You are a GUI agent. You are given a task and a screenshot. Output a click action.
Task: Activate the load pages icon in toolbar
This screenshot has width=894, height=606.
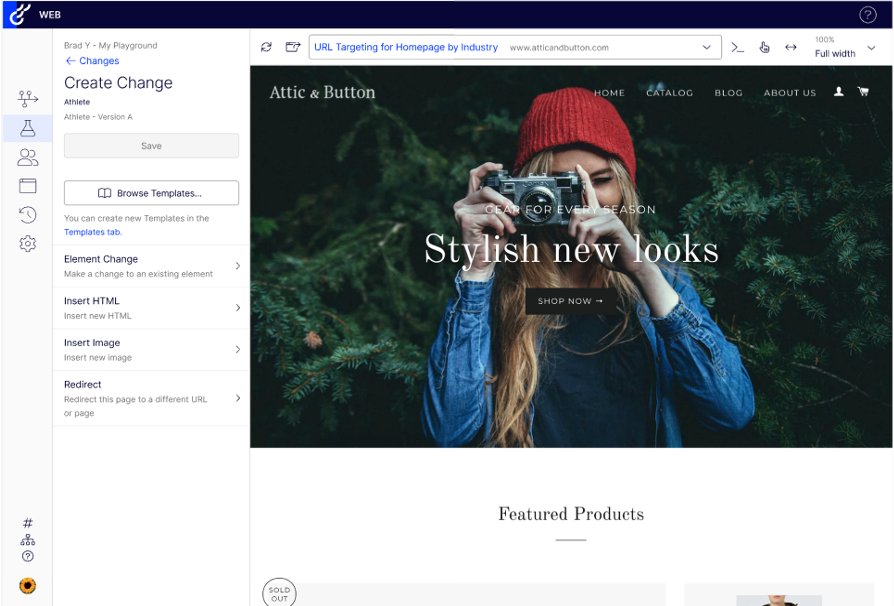(x=292, y=46)
